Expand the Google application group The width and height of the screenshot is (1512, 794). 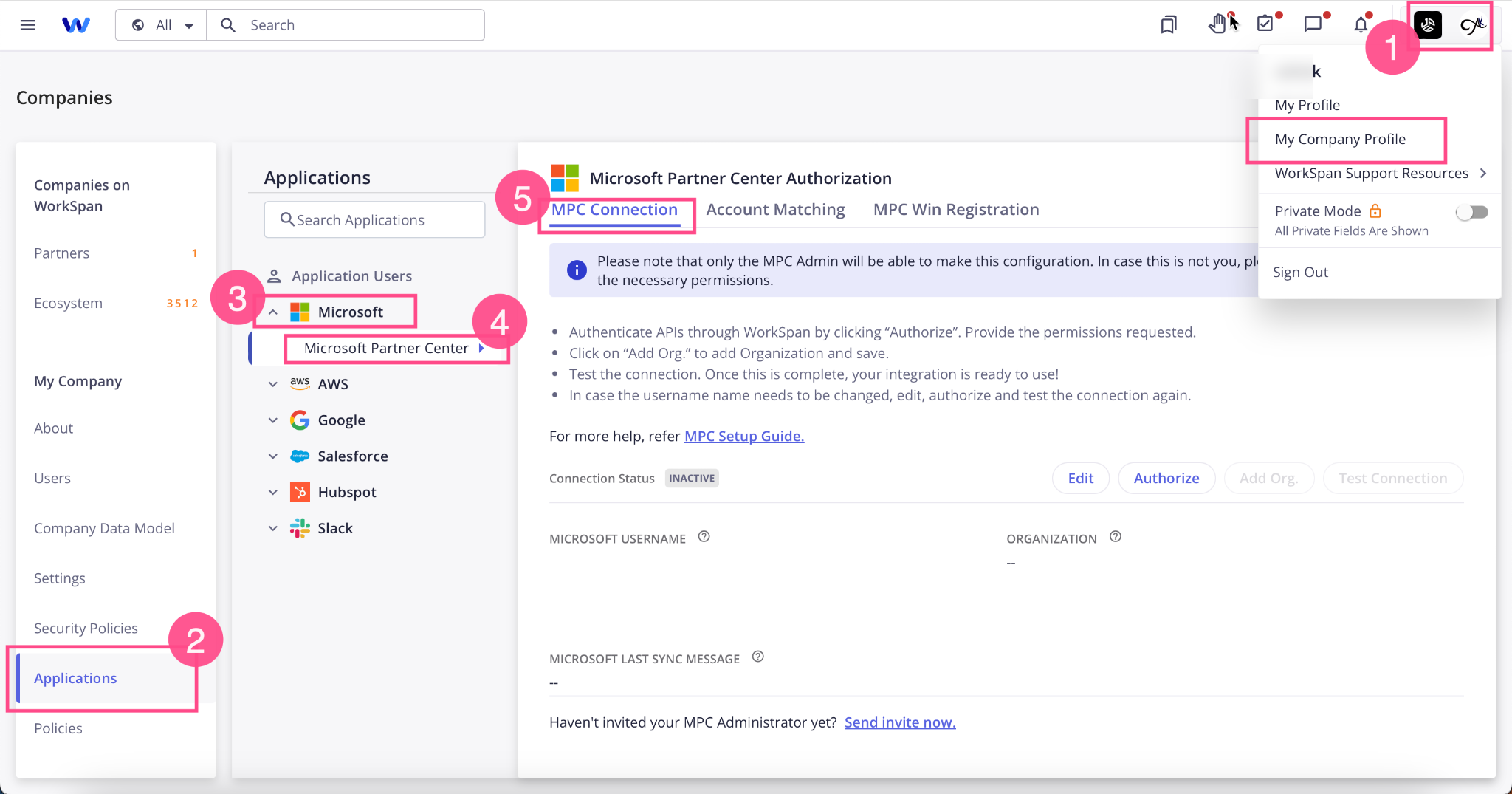click(x=273, y=420)
